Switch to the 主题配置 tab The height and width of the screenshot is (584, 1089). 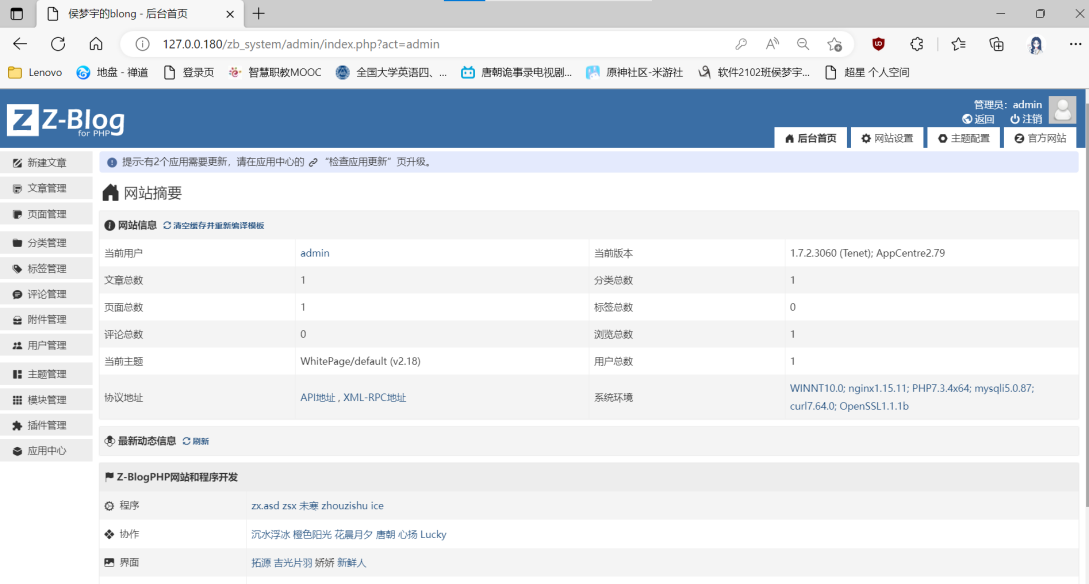[x=963, y=138]
